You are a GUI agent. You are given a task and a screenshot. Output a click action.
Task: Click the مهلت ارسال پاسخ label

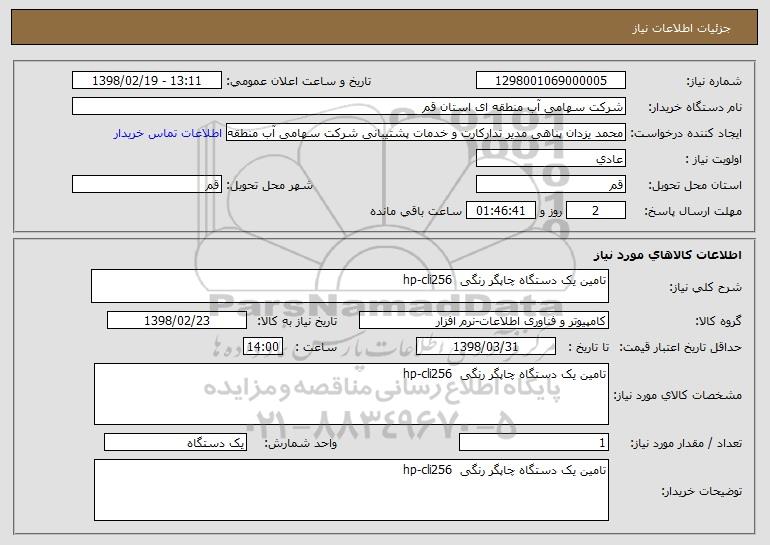693,212
